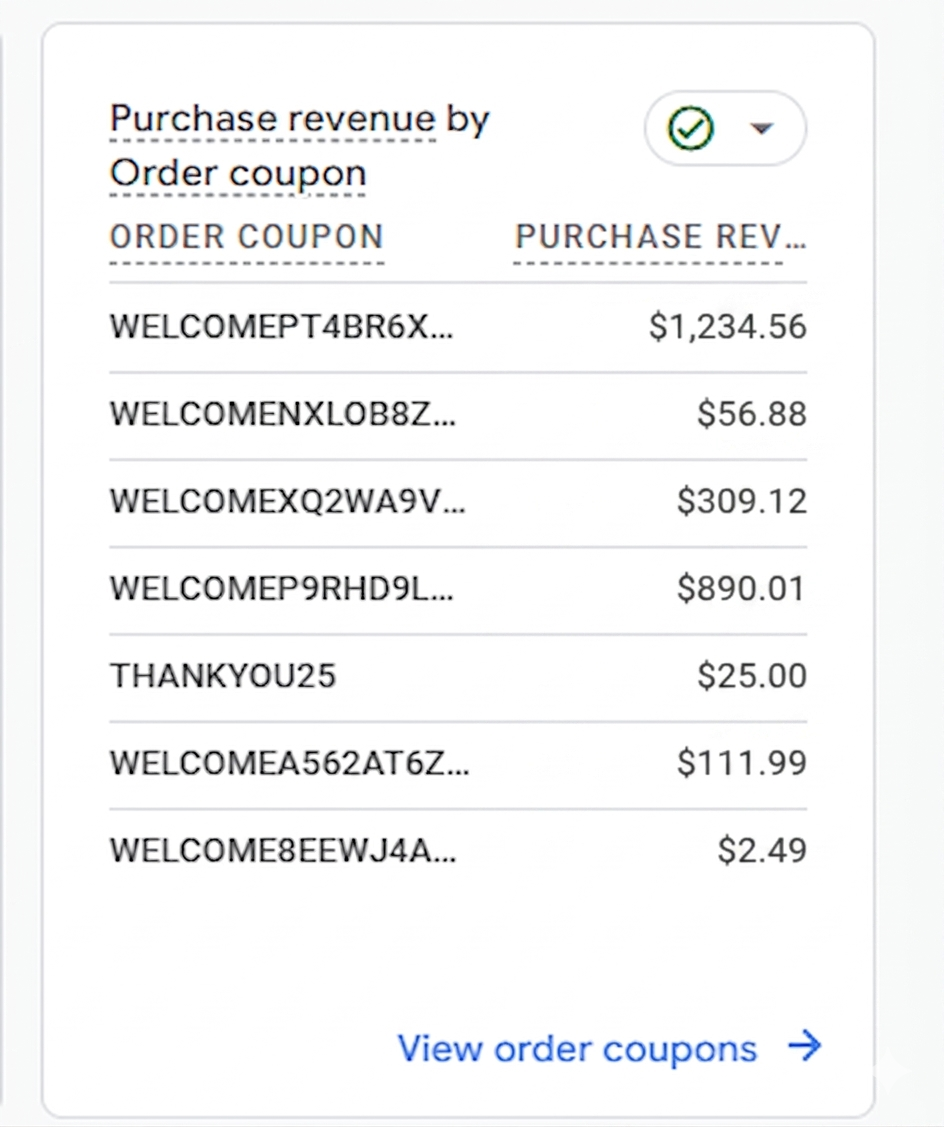
Task: Select the WELCOME8EEWJ4A coupon row
Action: [x=283, y=850]
